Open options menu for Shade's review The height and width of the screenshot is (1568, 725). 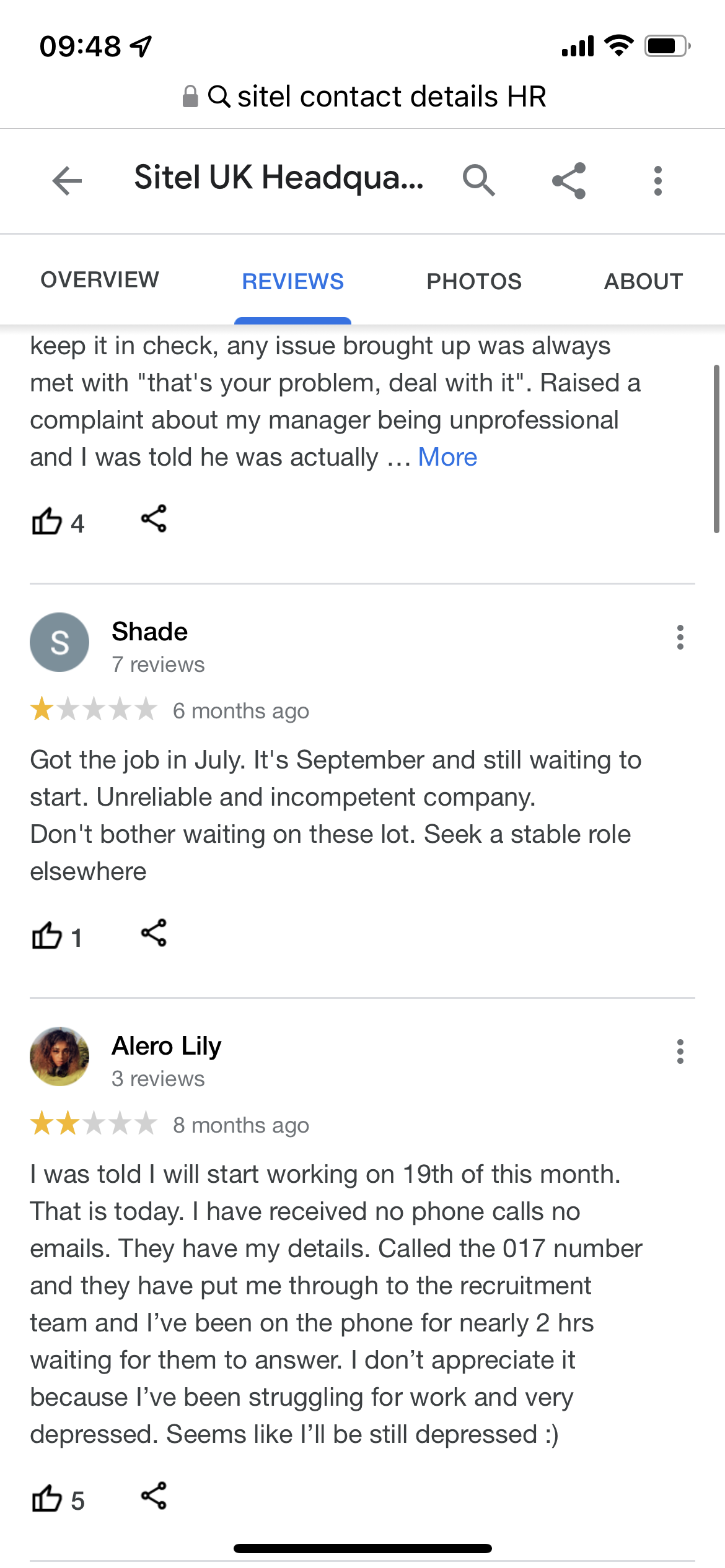(x=680, y=637)
